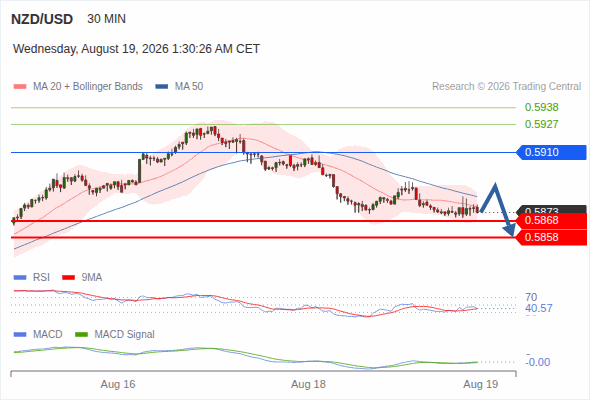Click the black 0.5873 current price tag

[552, 209]
